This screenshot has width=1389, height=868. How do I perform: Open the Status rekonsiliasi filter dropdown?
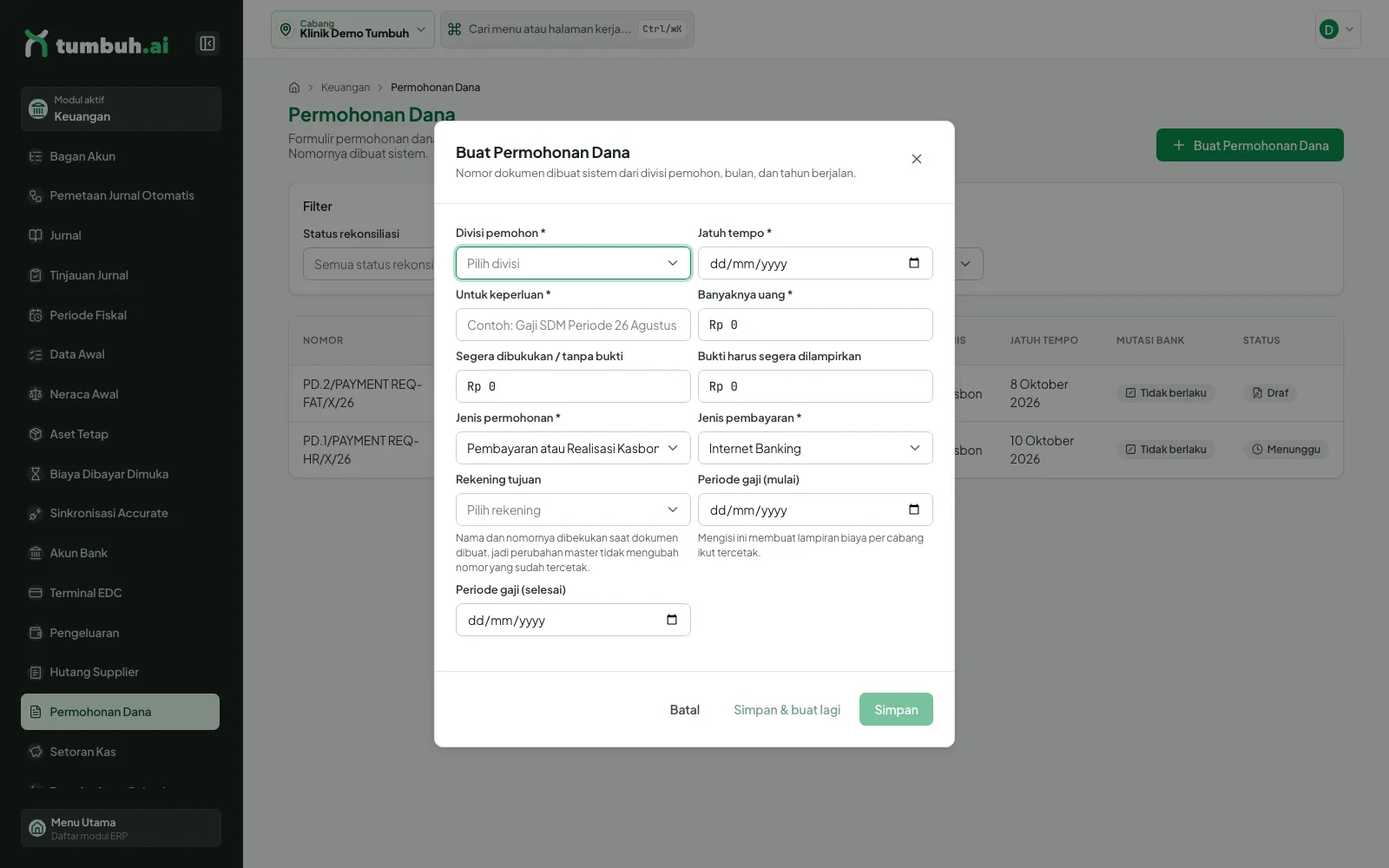coord(369,264)
